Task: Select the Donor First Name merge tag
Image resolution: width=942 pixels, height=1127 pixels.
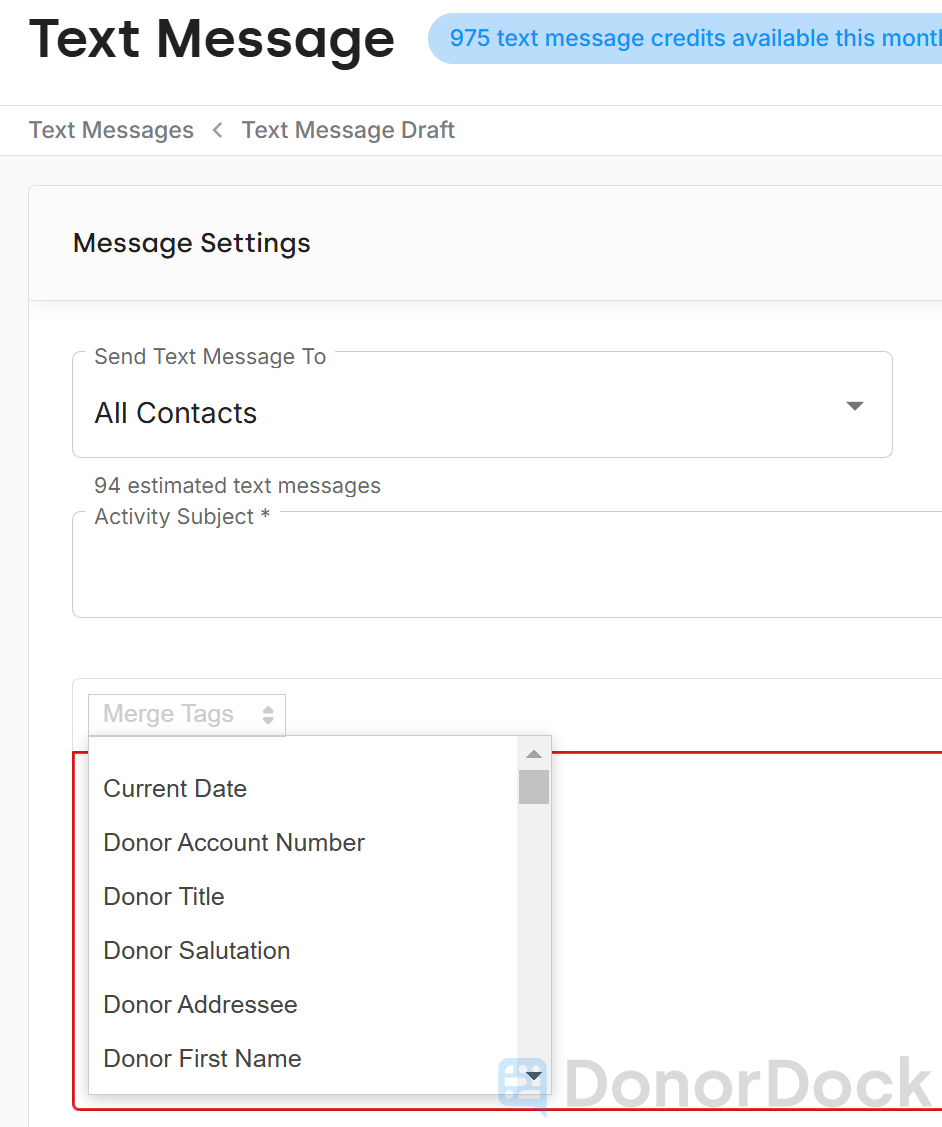Action: [x=202, y=1059]
